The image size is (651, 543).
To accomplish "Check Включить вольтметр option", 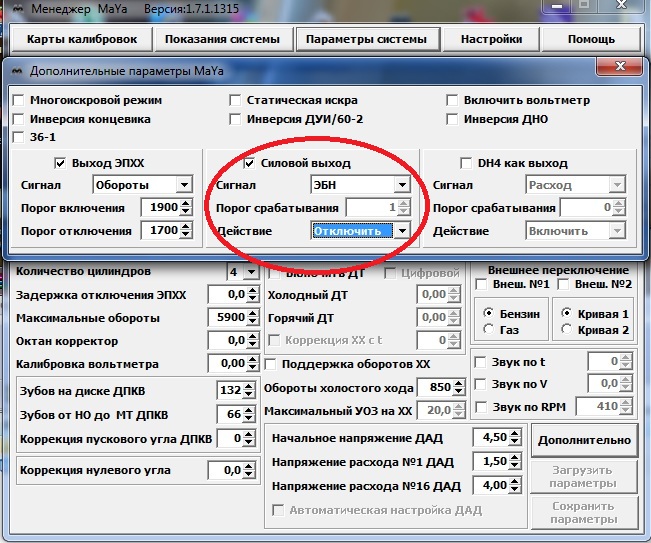I will tap(452, 100).
